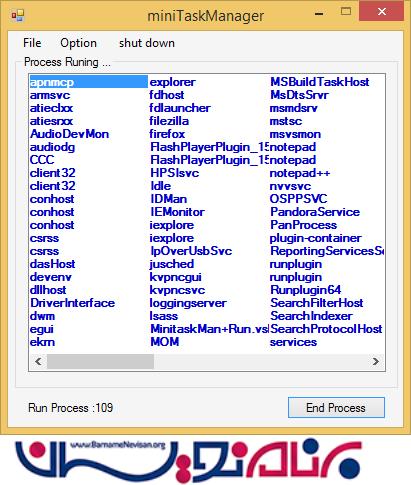Select the IDMan process
The height and width of the screenshot is (485, 411).
pyautogui.click(x=169, y=199)
